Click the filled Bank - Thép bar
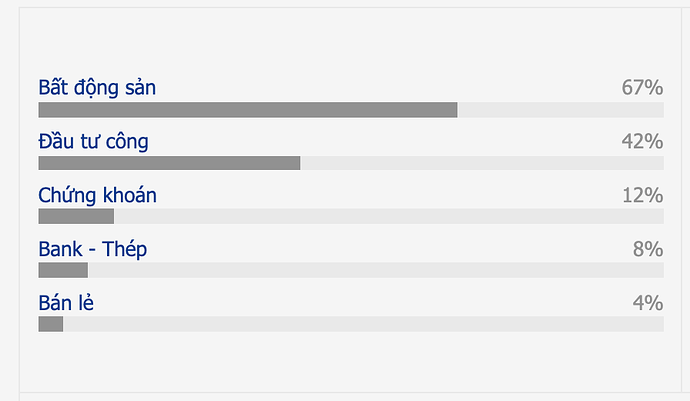Viewport: 690px width, 401px height. pos(63,270)
